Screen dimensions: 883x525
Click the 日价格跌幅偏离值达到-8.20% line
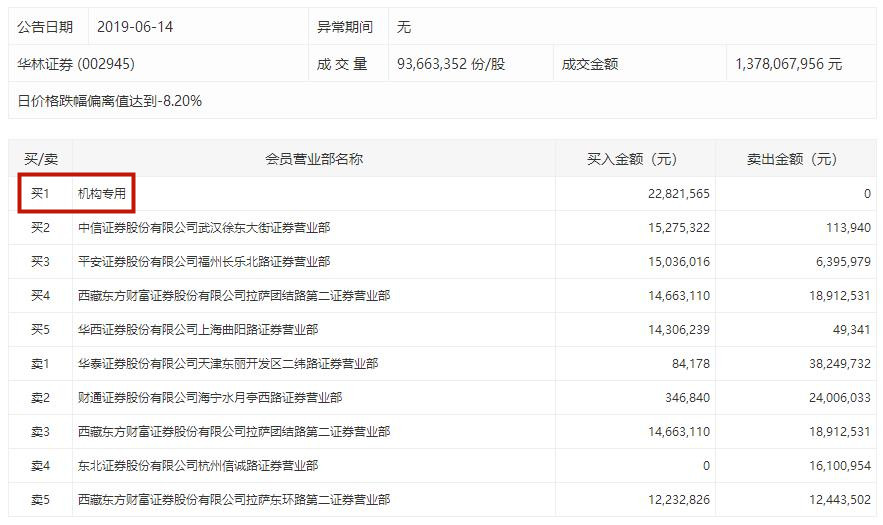click(109, 101)
